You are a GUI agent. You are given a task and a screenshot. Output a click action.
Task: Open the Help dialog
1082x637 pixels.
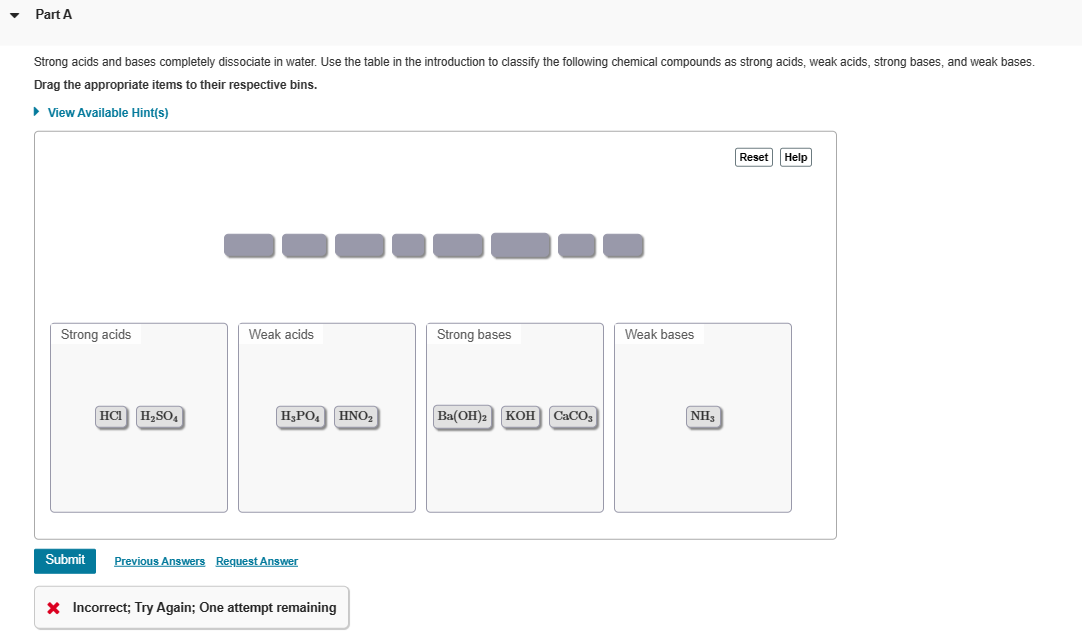[x=795, y=157]
